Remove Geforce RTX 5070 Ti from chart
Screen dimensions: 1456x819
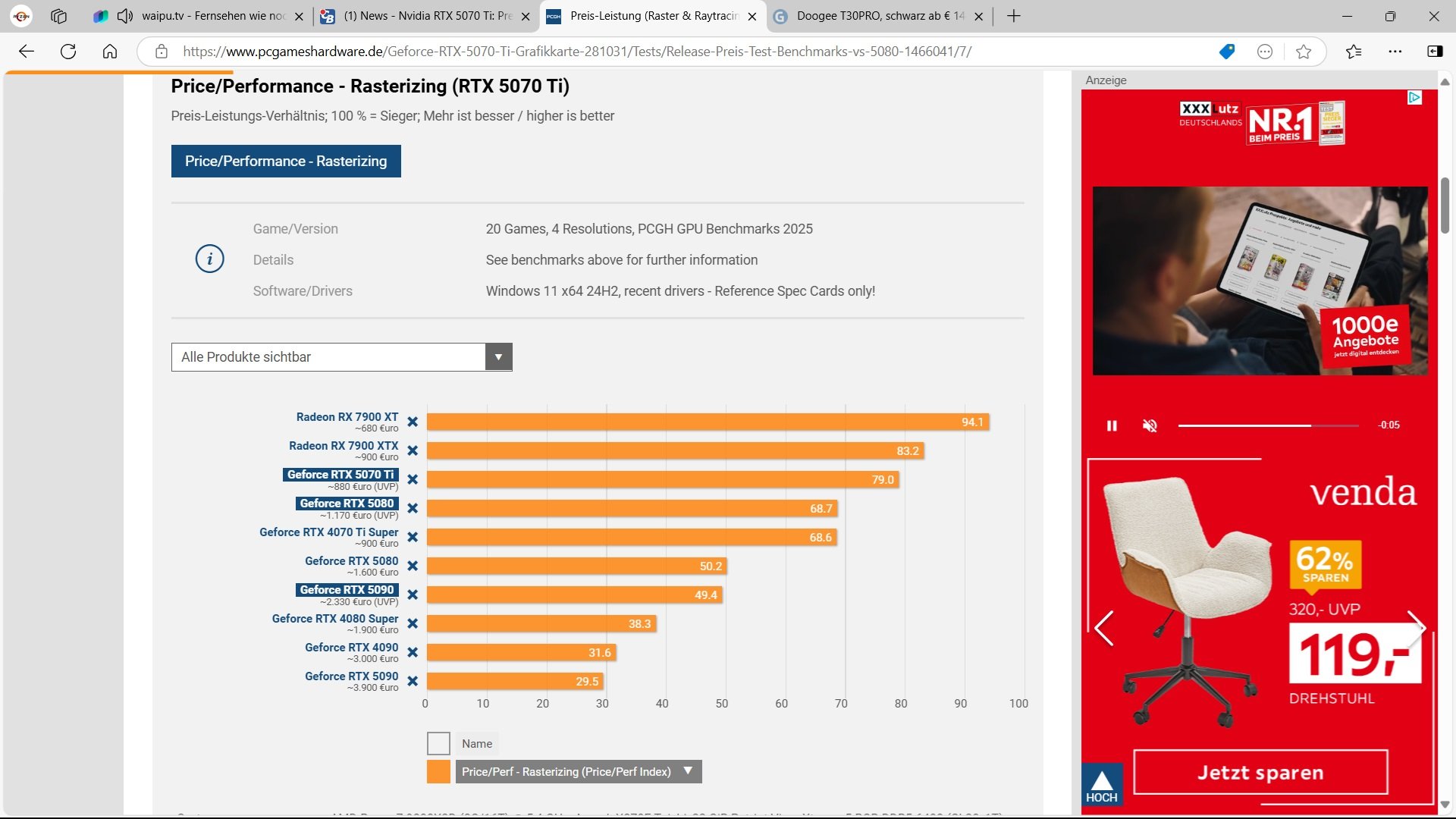click(x=413, y=480)
